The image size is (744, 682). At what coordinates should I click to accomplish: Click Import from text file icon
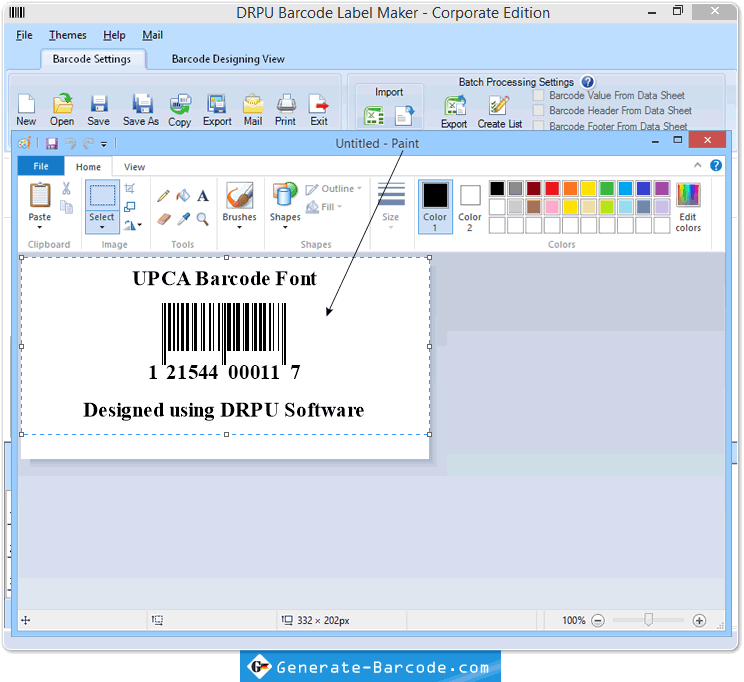pos(404,115)
